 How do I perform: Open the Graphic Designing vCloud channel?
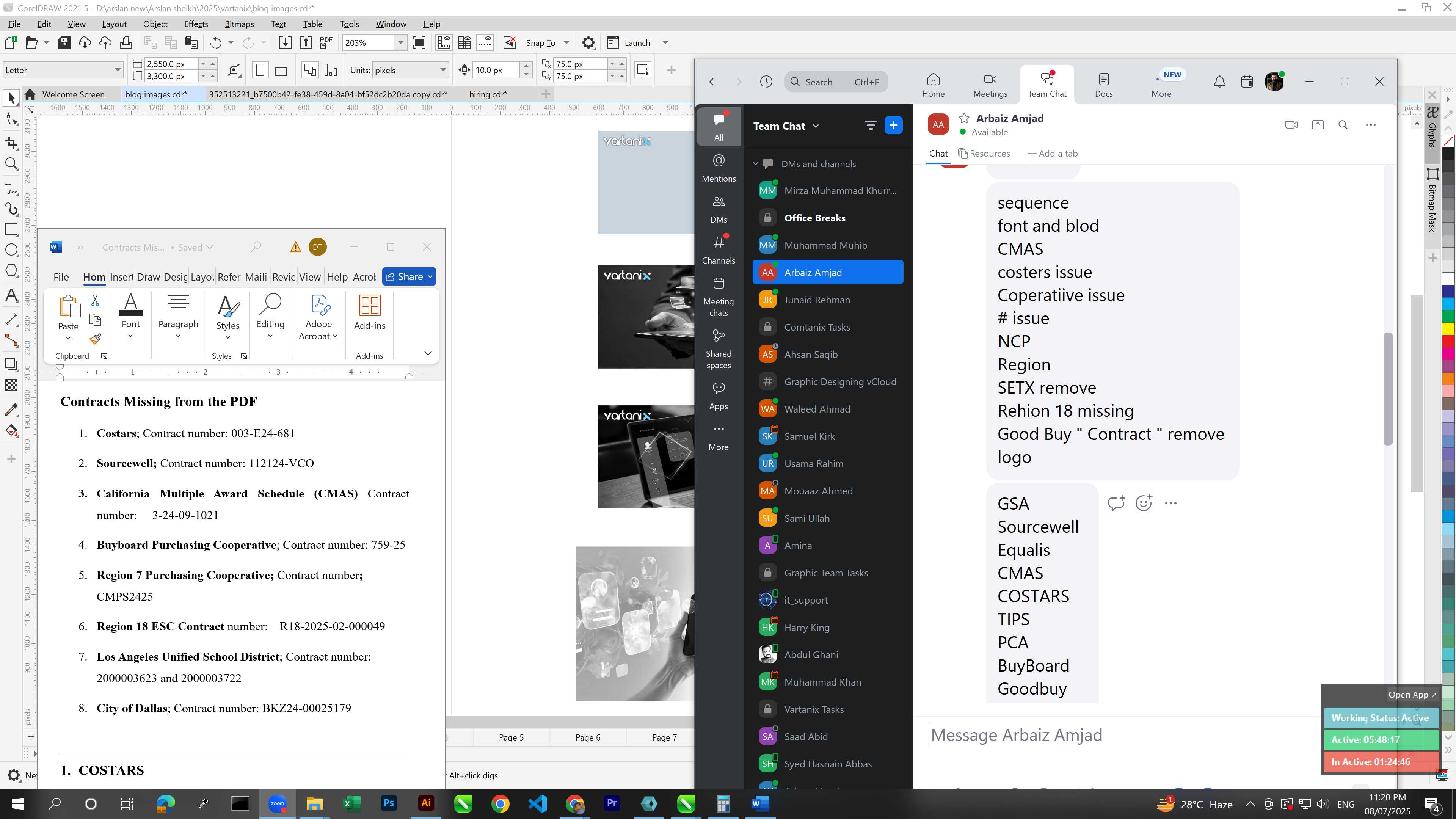point(828,381)
